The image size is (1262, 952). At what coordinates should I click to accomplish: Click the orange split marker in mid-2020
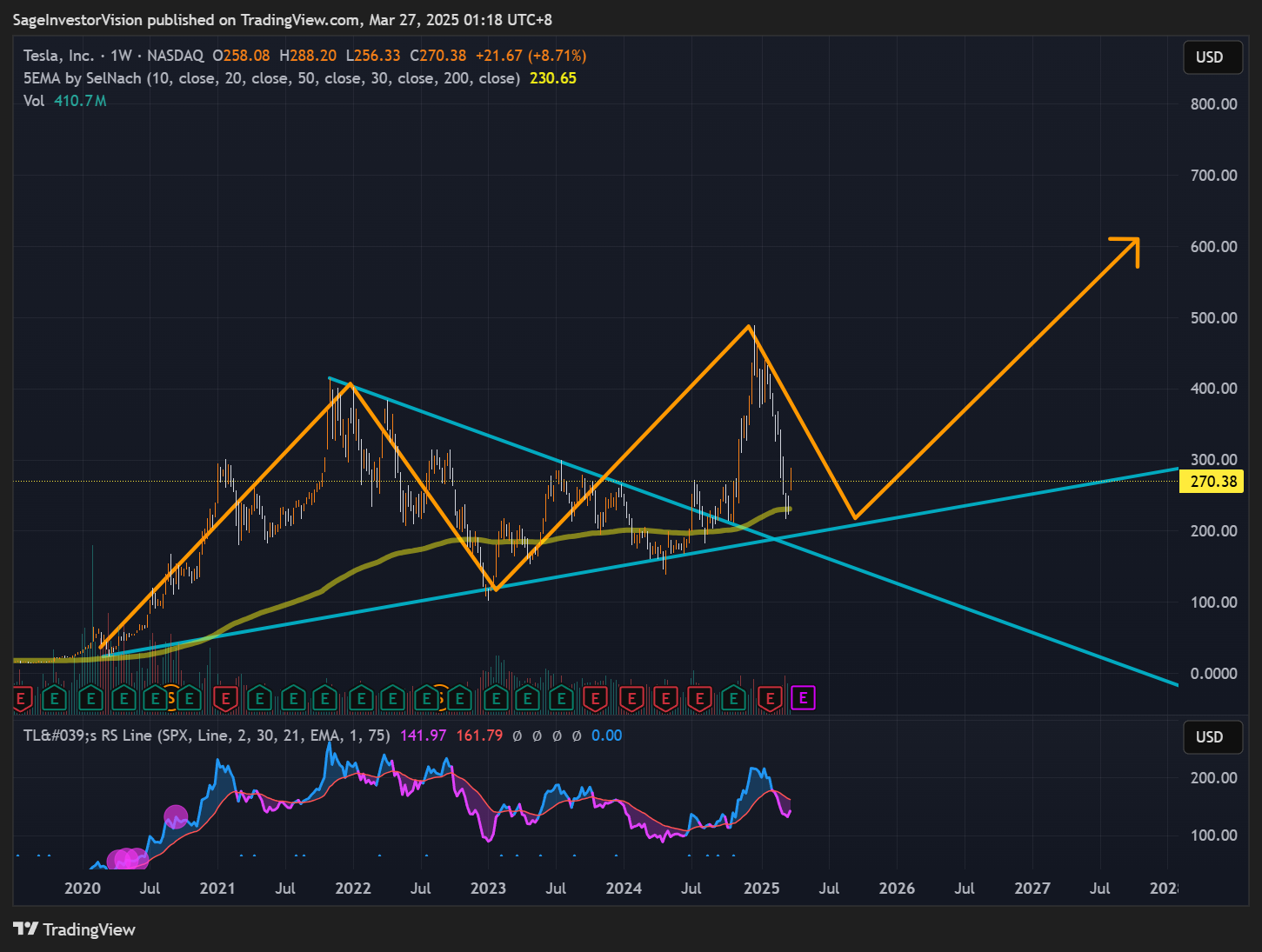[x=171, y=697]
